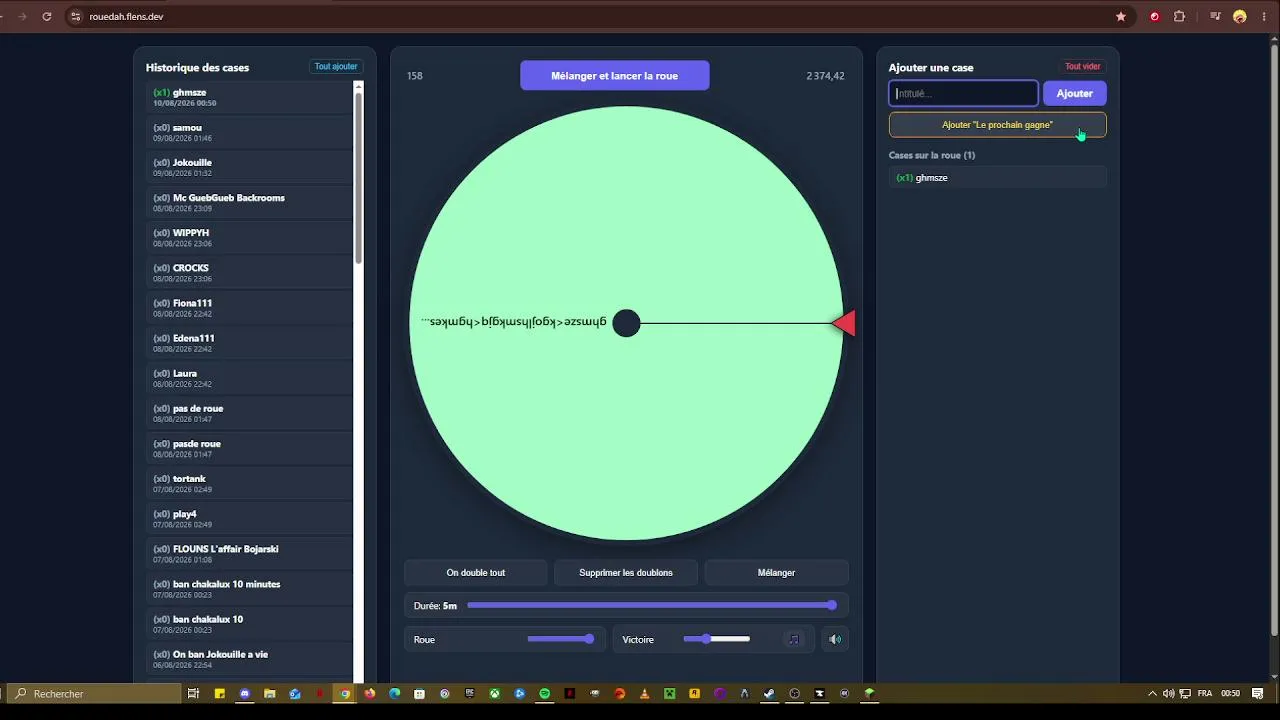Viewport: 1280px width, 720px height.
Task: Click the red wheel pointer arrow
Action: coord(844,323)
